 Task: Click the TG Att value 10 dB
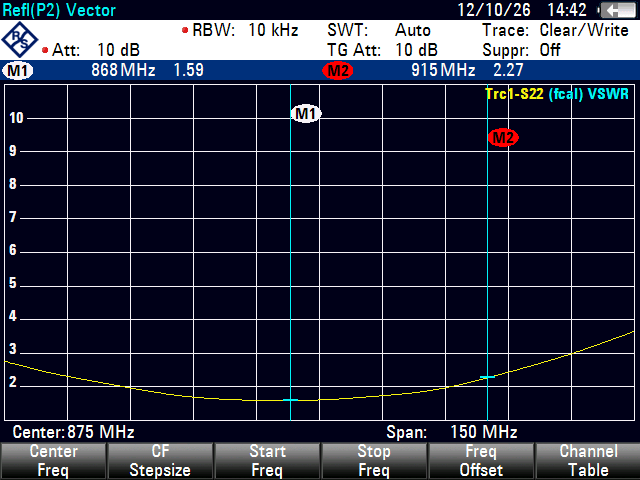416,50
